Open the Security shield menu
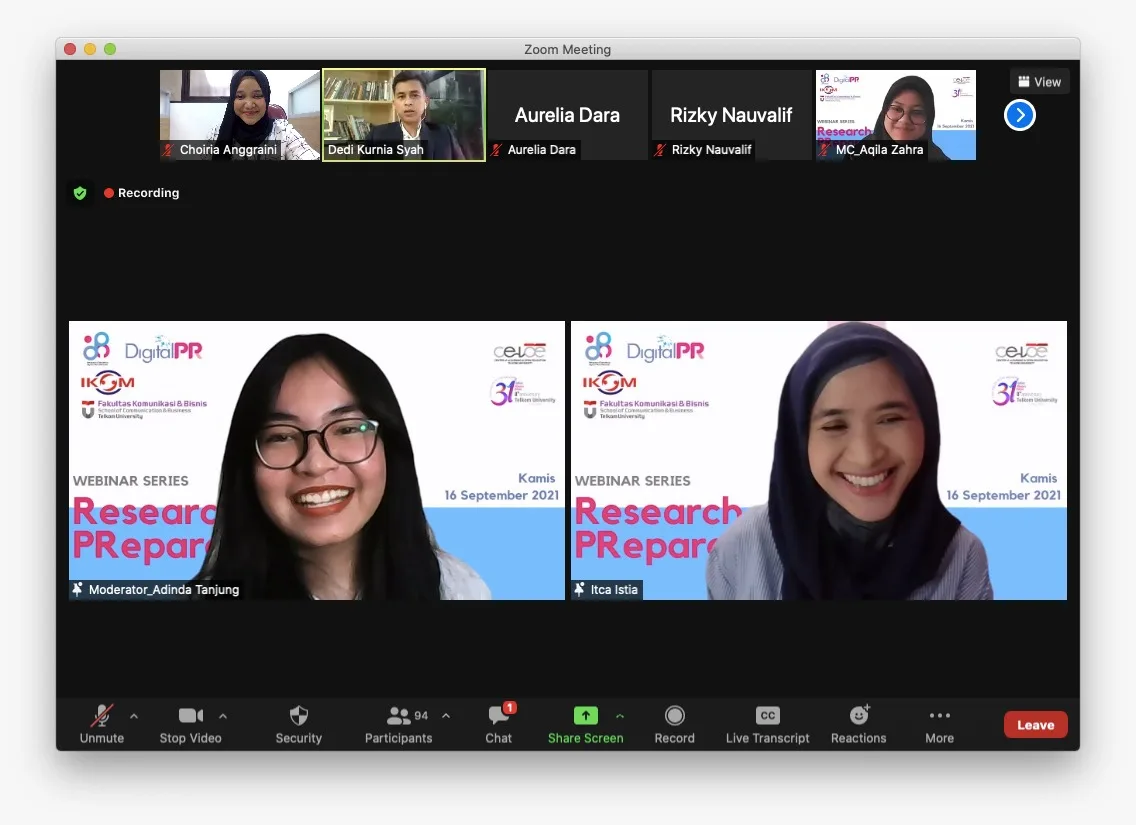The image size is (1136, 825). (298, 724)
